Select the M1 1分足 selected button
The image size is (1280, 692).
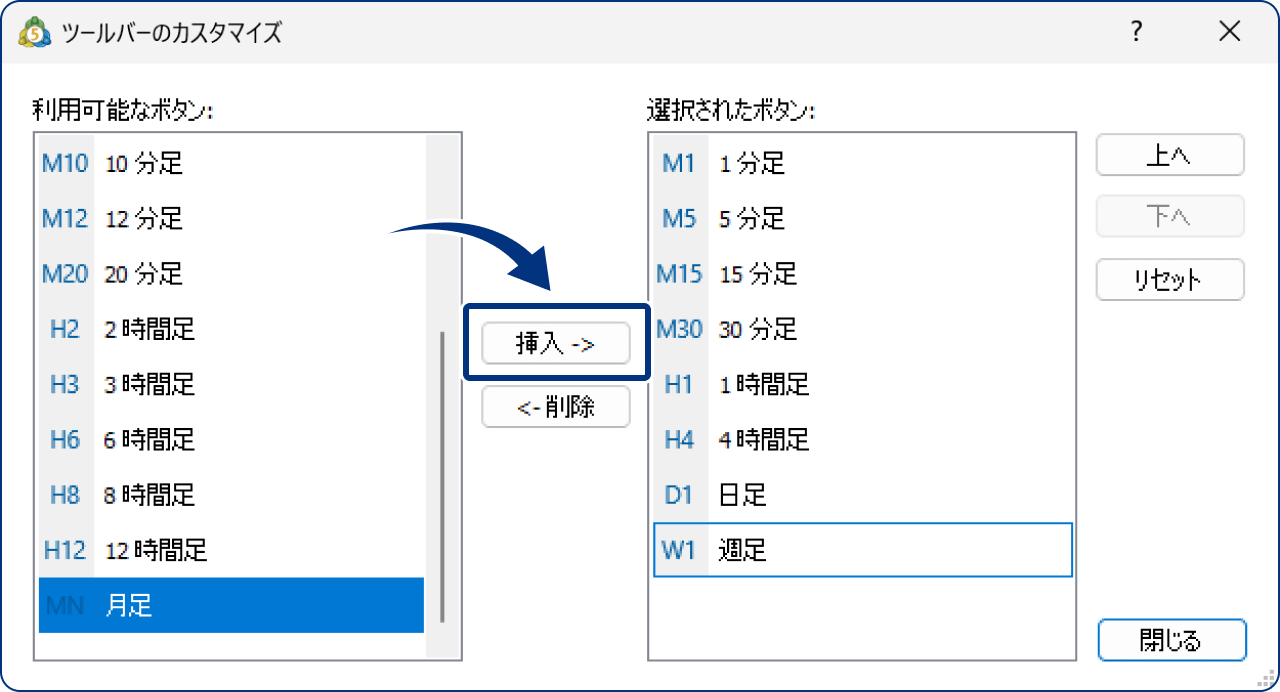point(820,164)
